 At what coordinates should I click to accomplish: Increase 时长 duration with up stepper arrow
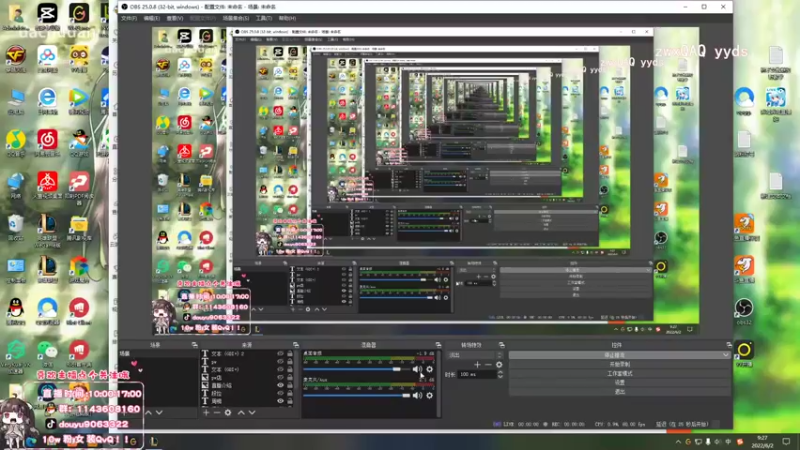point(500,372)
